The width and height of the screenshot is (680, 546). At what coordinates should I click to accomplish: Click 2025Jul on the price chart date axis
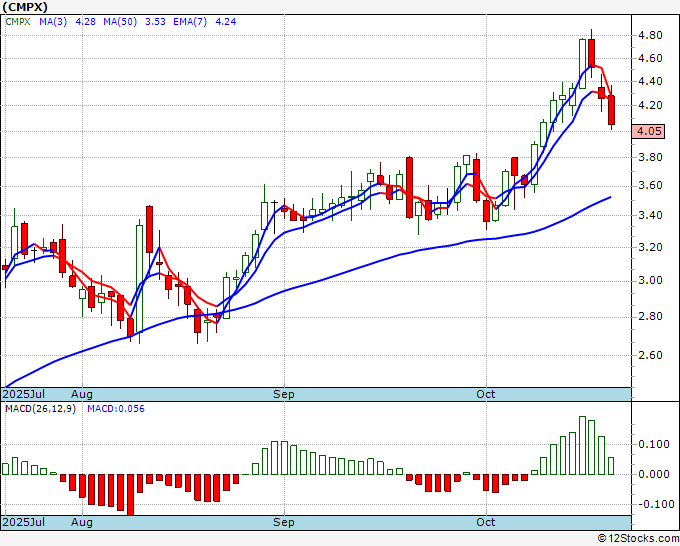coord(24,394)
